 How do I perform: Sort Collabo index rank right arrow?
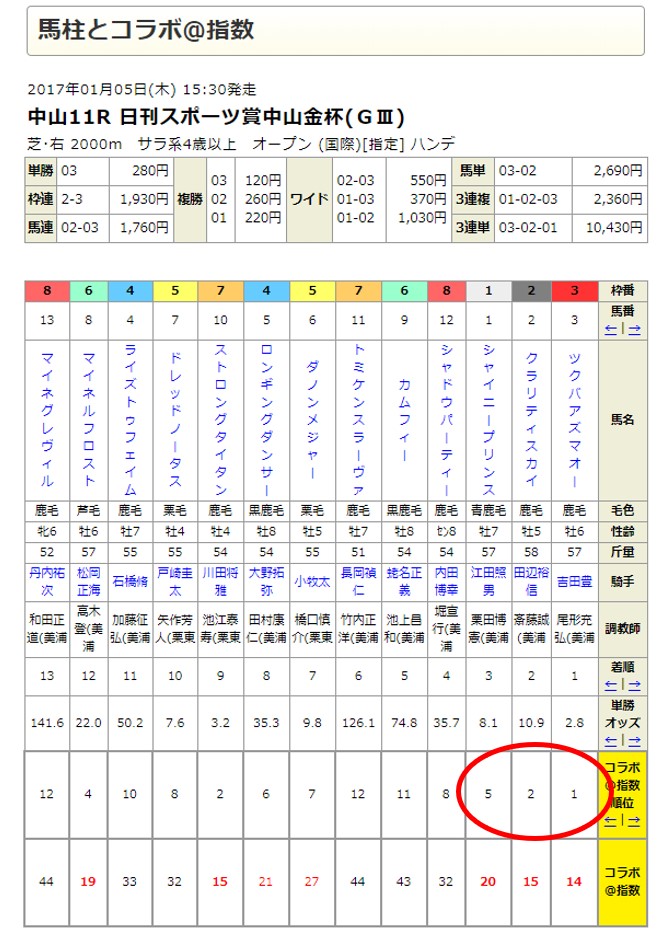click(x=634, y=820)
